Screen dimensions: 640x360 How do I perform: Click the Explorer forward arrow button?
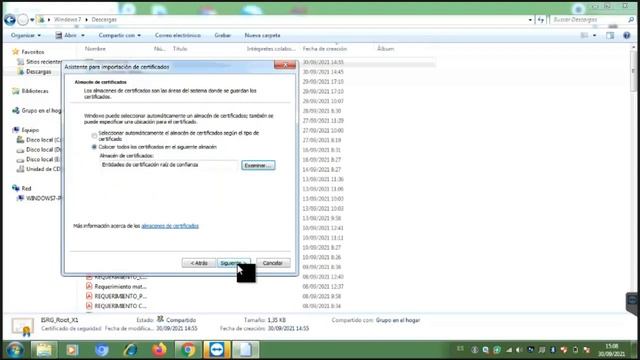23,20
